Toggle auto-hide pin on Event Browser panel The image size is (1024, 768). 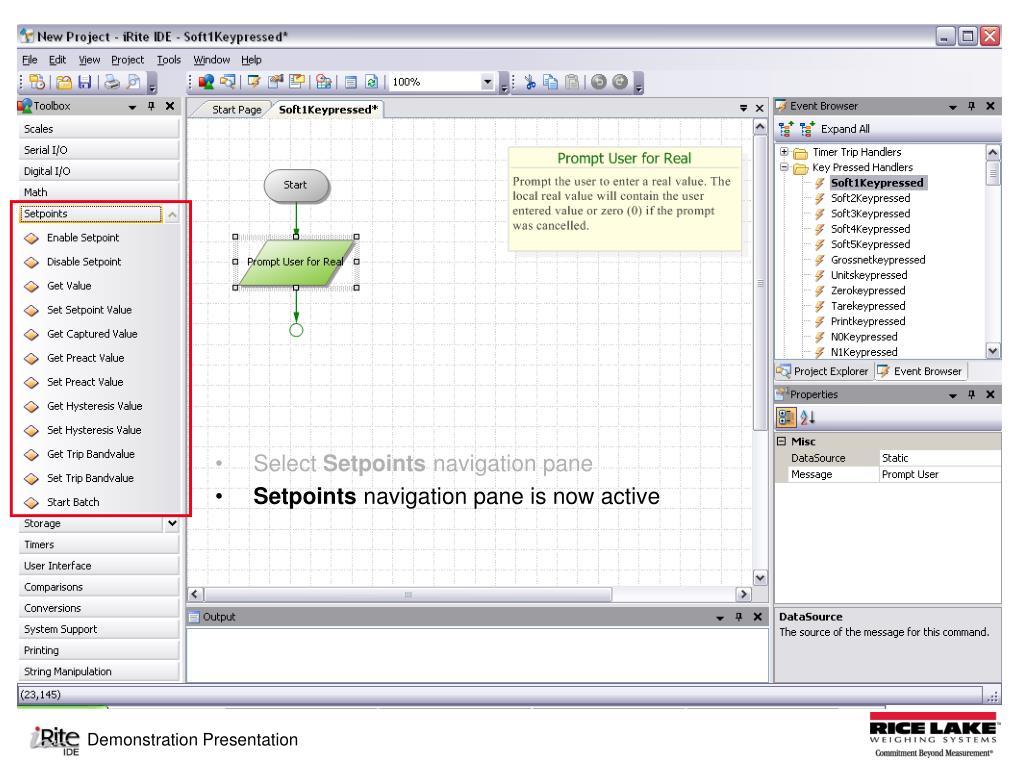[x=971, y=106]
